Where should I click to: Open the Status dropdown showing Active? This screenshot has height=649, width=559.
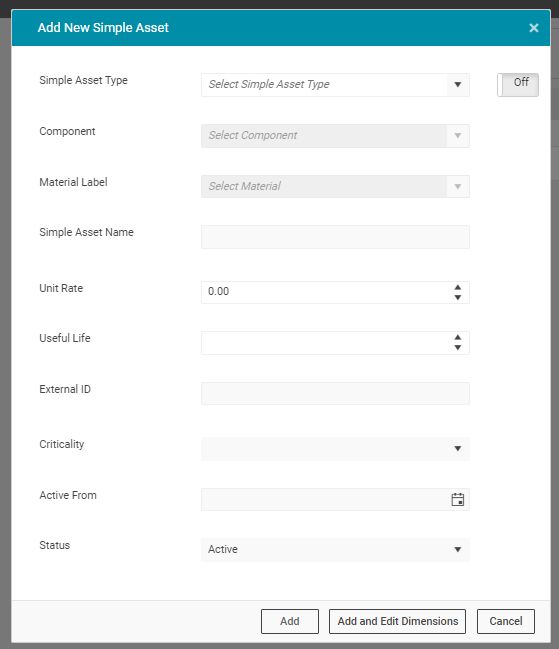coord(335,550)
